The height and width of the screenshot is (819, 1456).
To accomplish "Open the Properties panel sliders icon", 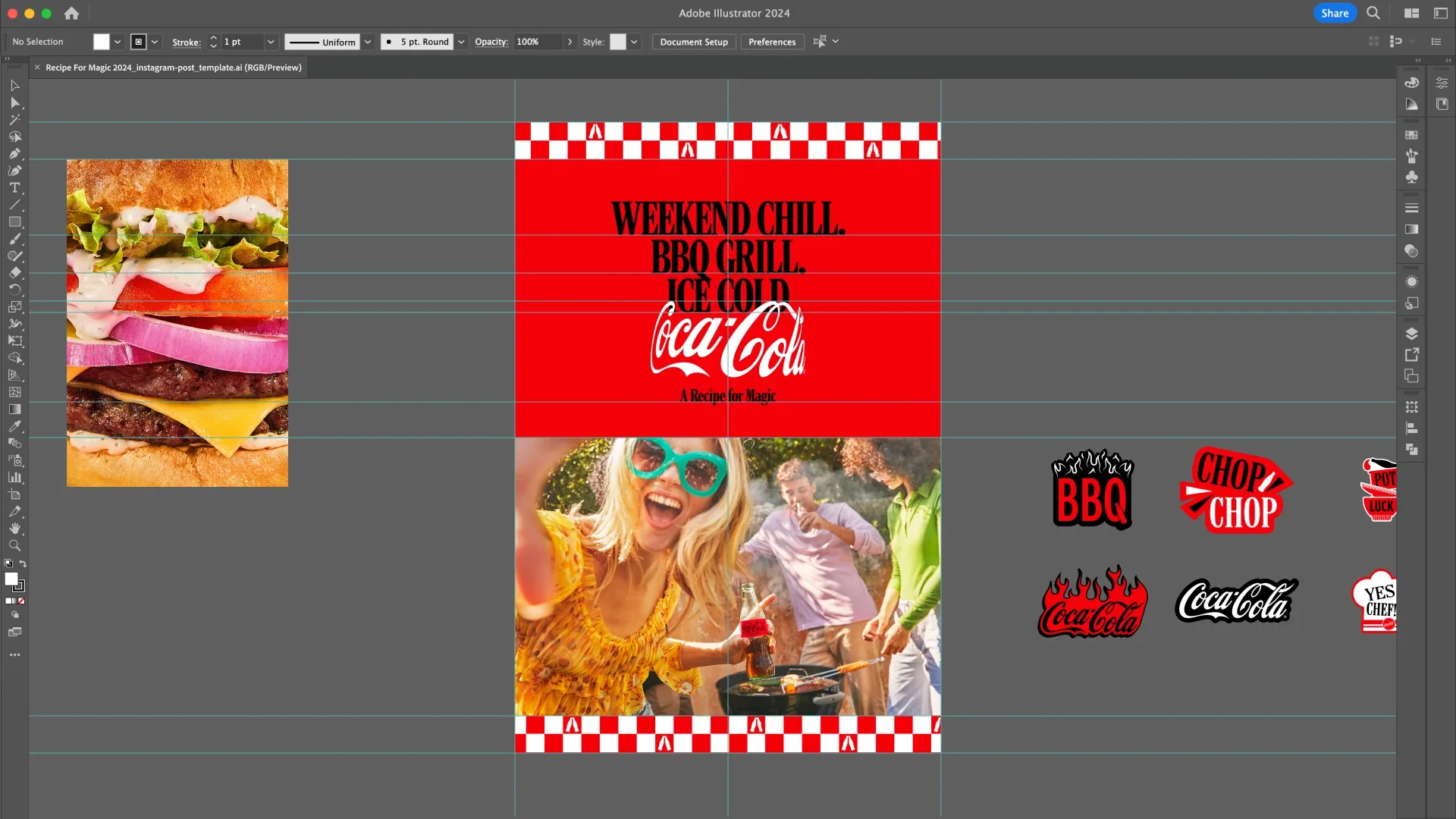I will (x=1442, y=83).
